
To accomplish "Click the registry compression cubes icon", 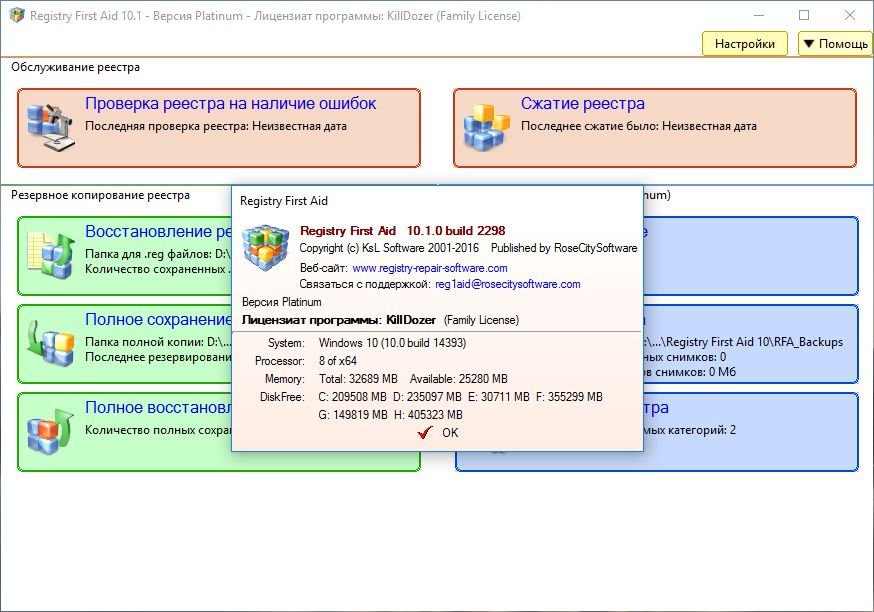I will pos(487,128).
